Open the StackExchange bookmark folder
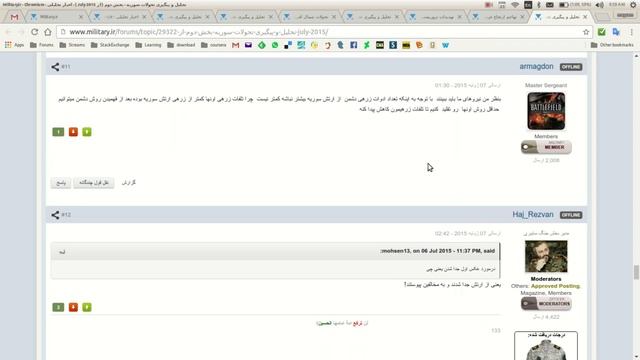Viewport: 640px width, 360px height. pyautogui.click(x=110, y=45)
